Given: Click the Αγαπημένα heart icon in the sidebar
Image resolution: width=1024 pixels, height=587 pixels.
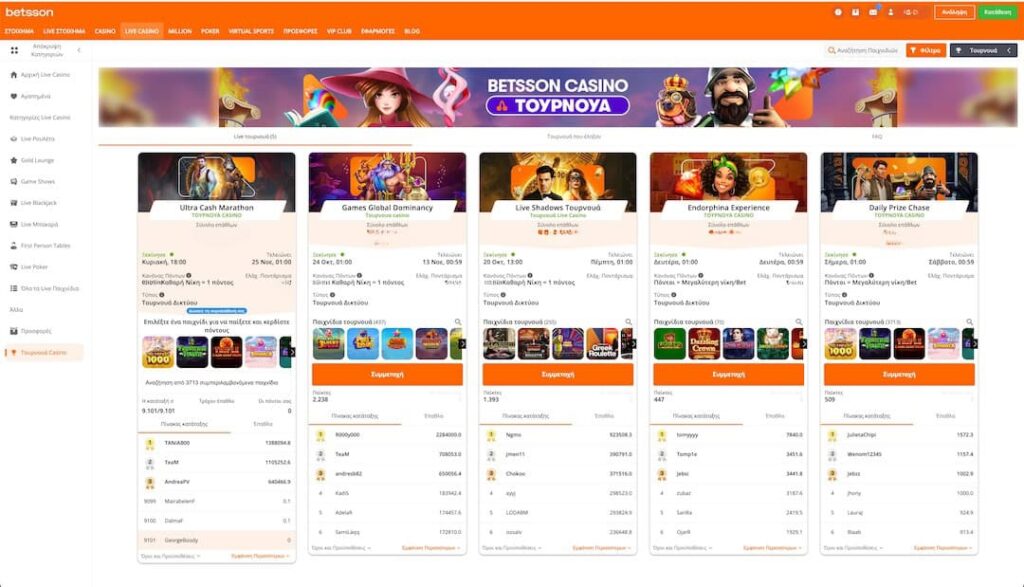Looking at the screenshot, I should [14, 96].
